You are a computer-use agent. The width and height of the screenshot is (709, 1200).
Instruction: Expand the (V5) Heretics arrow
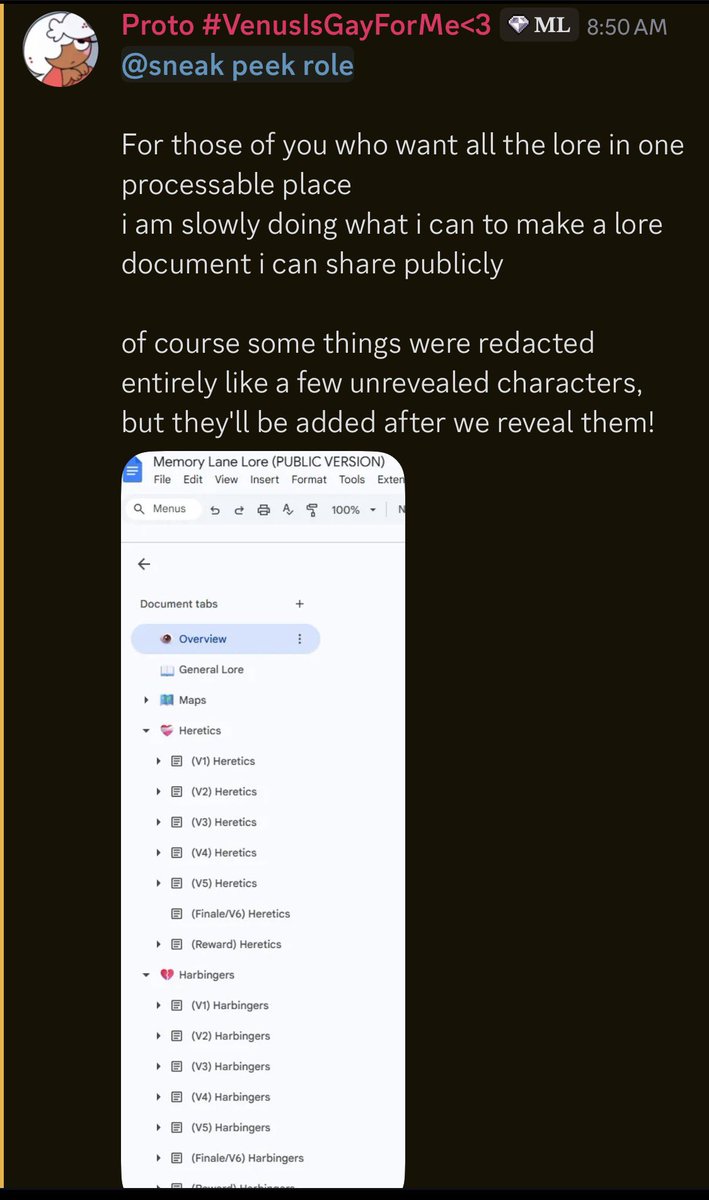pos(159,883)
